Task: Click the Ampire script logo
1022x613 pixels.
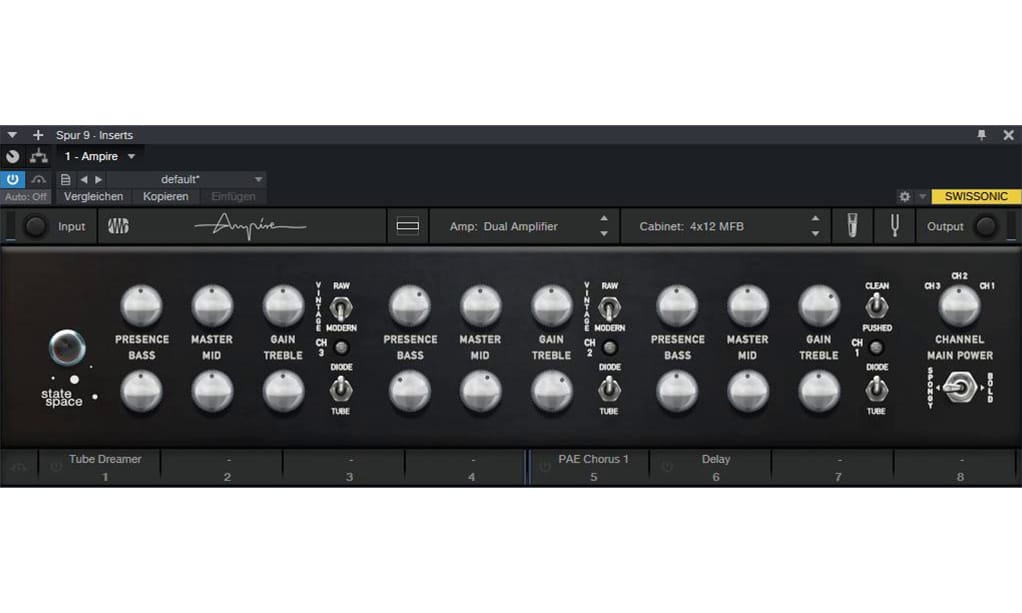Action: [x=250, y=226]
